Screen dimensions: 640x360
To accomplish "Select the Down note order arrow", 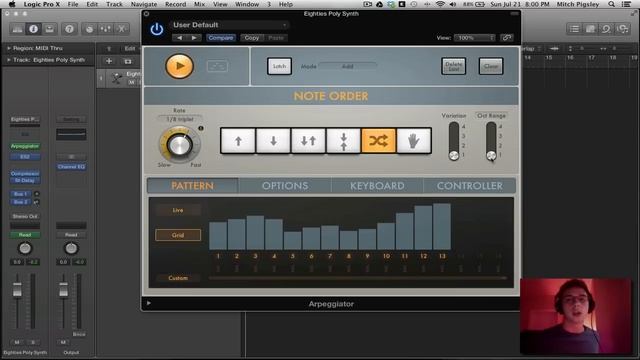I will click(273, 141).
